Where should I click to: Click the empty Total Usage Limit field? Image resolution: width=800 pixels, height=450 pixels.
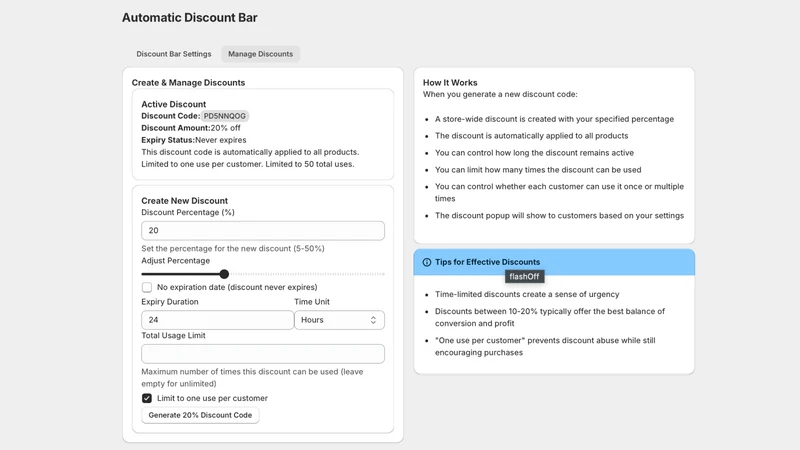click(x=263, y=354)
